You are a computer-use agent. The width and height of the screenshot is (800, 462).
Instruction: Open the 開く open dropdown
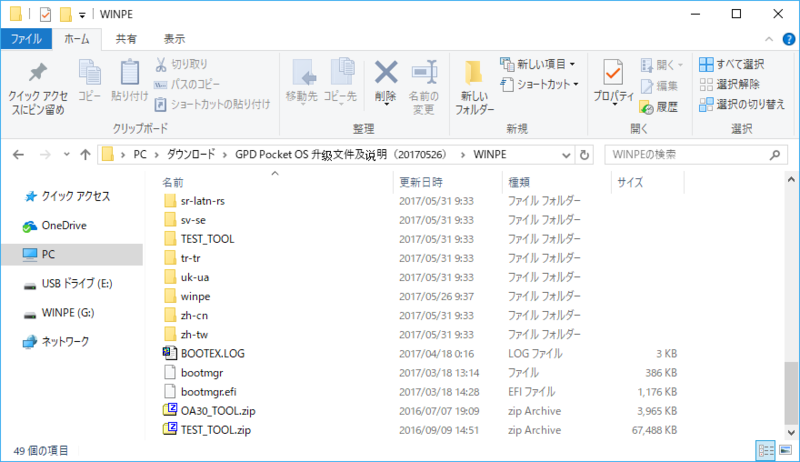point(662,65)
